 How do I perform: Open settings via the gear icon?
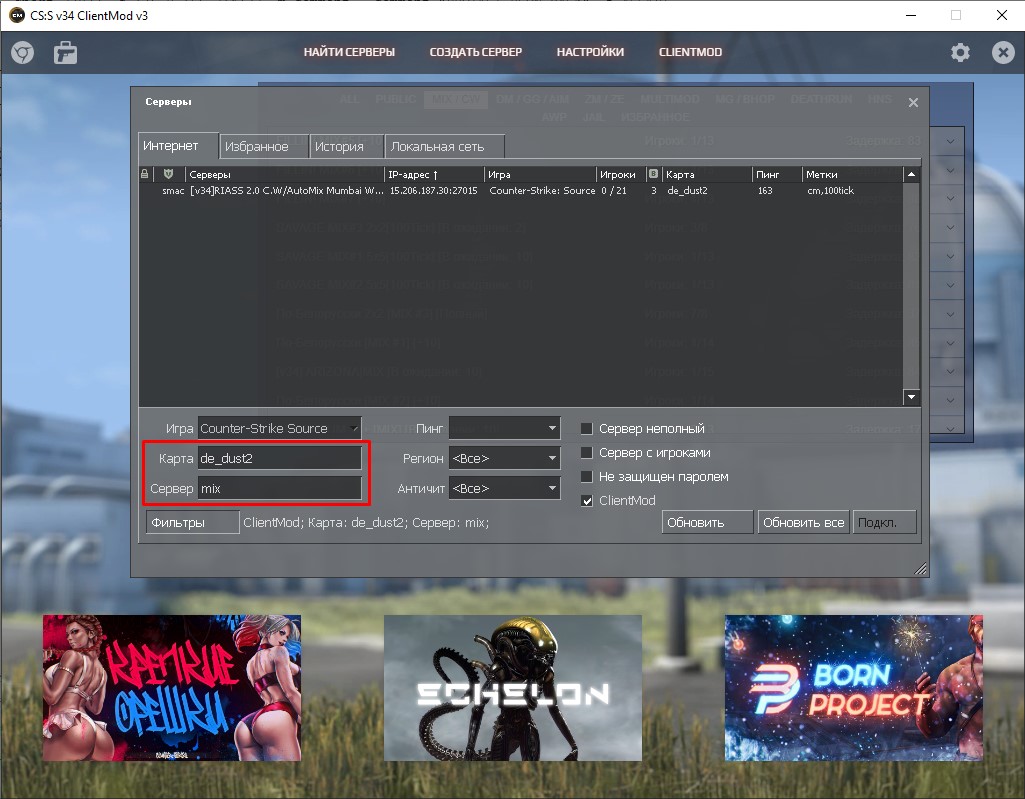pyautogui.click(x=960, y=53)
